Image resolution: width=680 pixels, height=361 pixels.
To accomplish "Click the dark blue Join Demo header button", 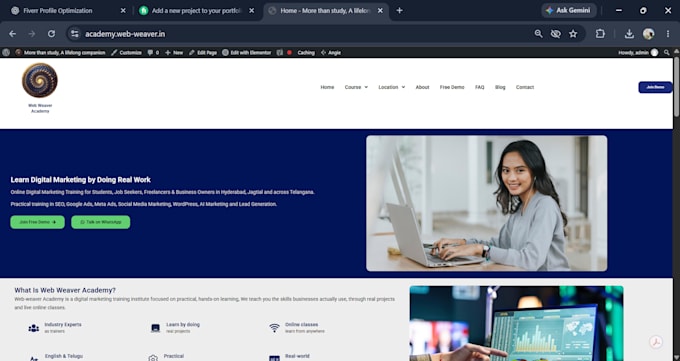I will coord(655,87).
